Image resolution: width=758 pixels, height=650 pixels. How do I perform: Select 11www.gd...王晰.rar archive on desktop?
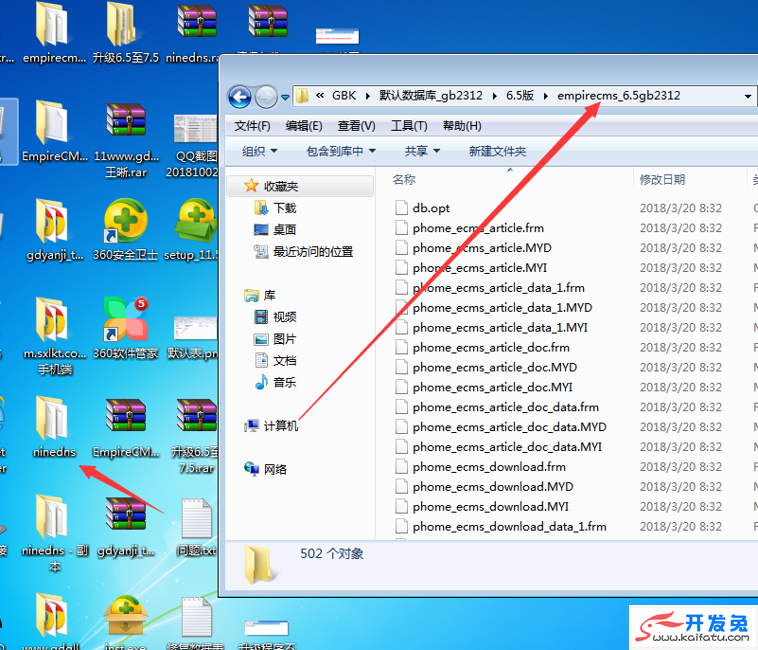[126, 140]
